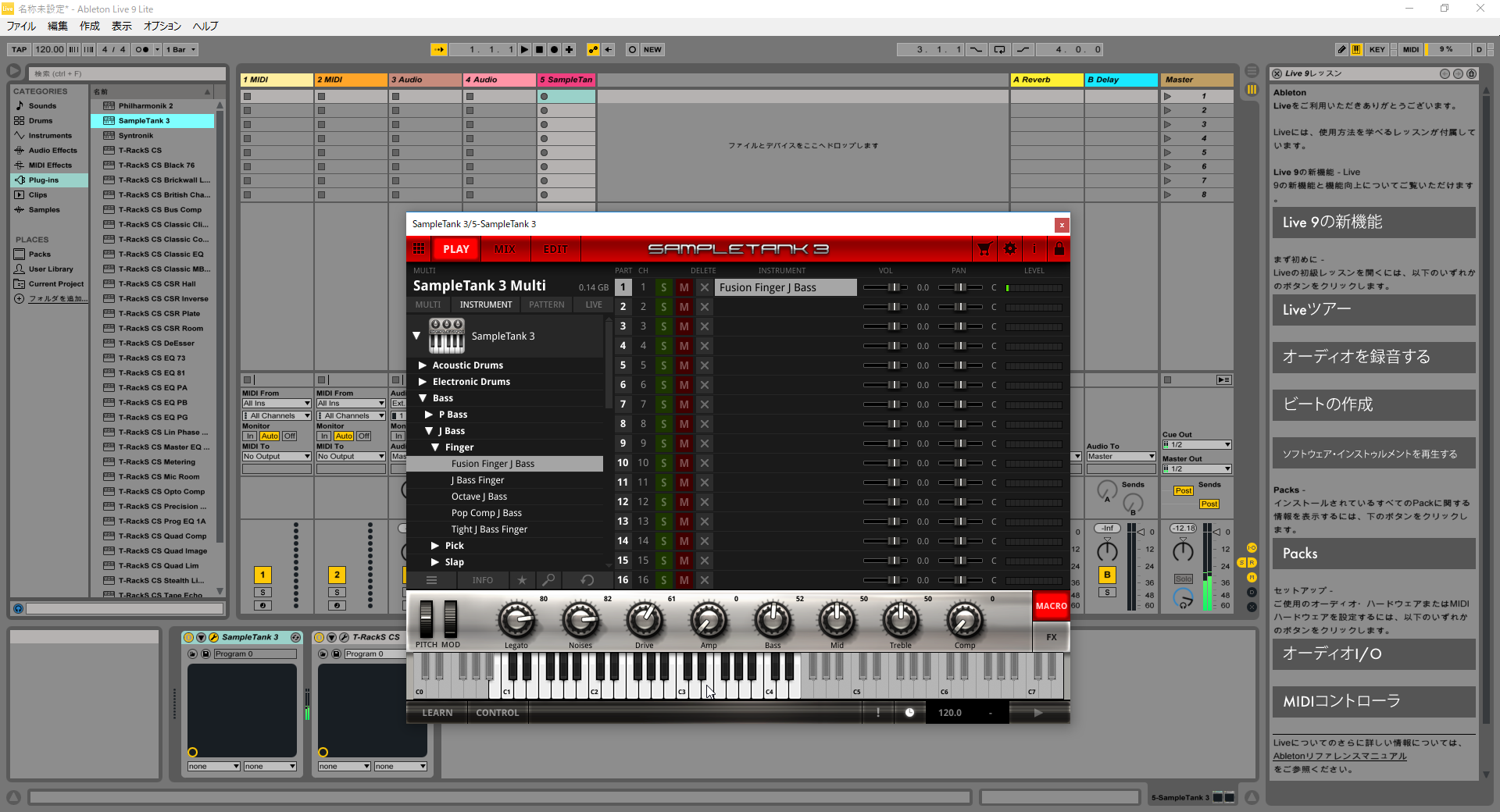Click Ableton transport record button
Viewport: 1500px width, 812px height.
click(554, 49)
